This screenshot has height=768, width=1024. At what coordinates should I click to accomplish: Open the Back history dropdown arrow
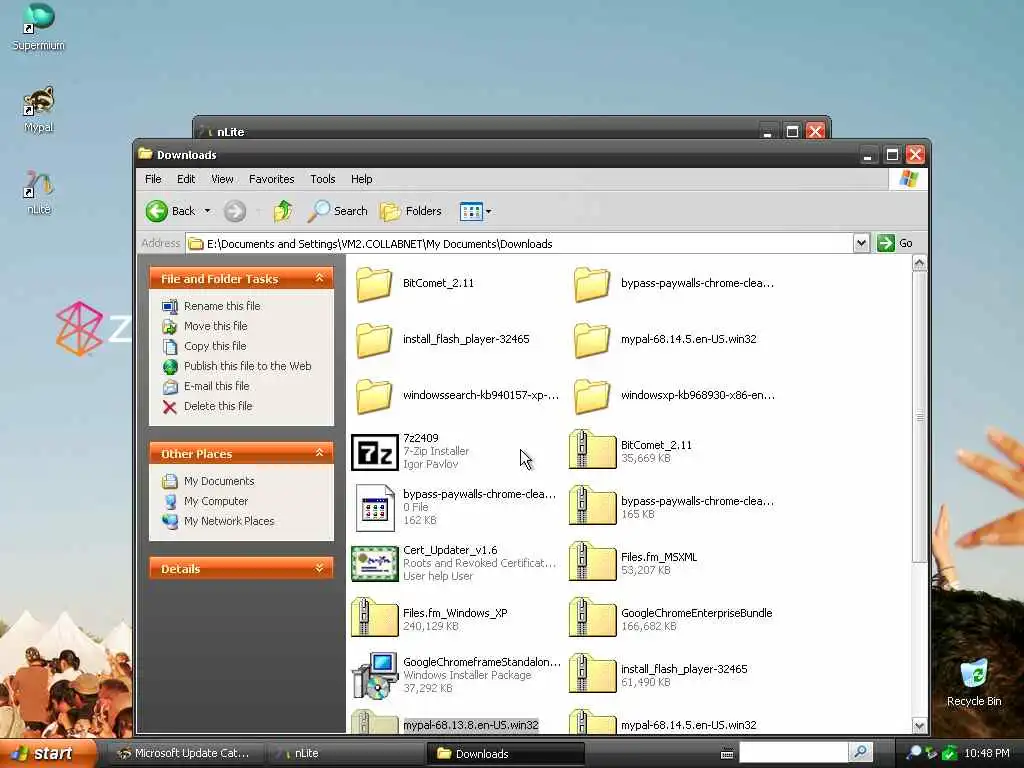[x=208, y=211]
